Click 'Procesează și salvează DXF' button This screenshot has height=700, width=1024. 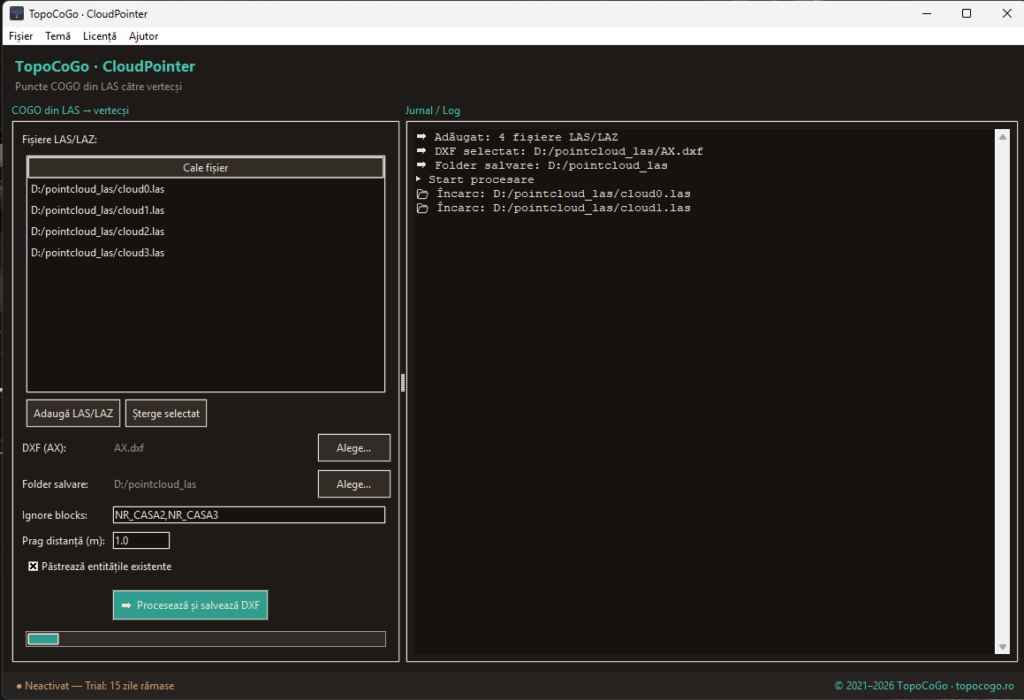pos(190,605)
